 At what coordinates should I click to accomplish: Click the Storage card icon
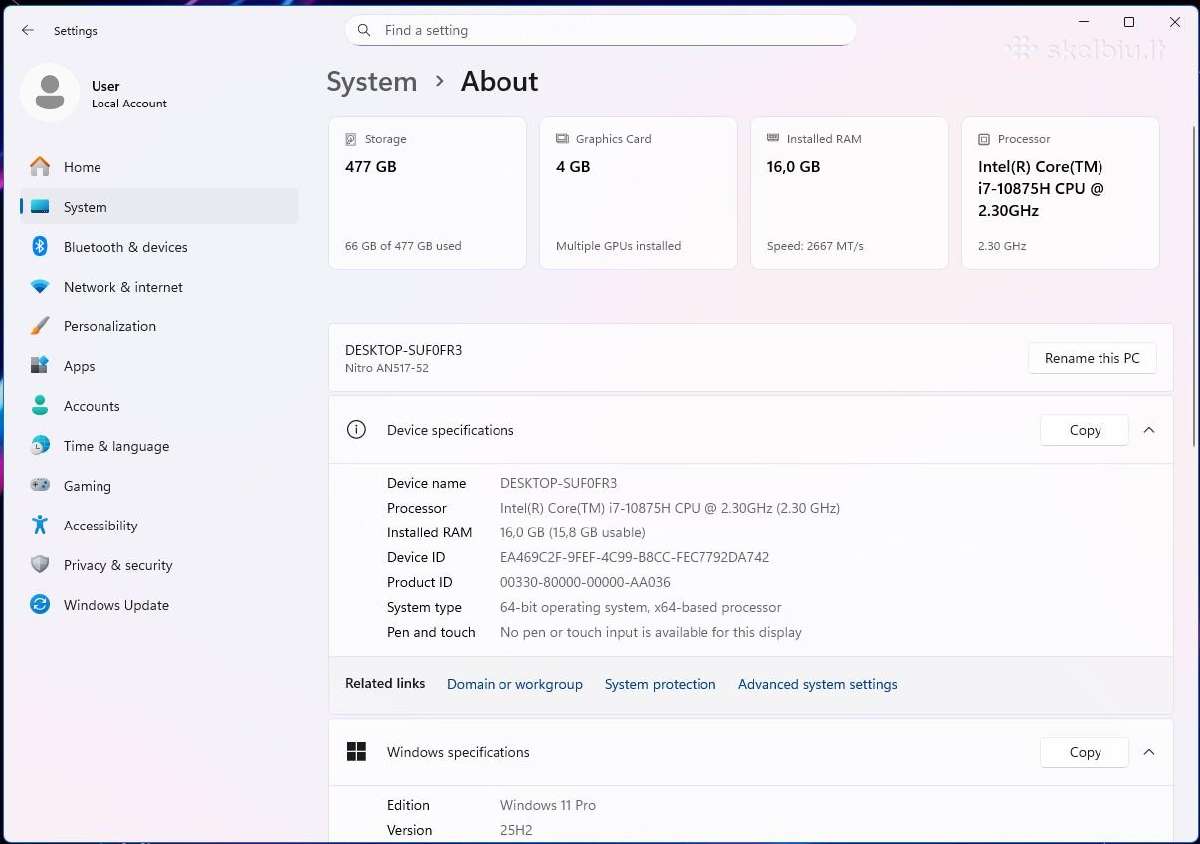tap(351, 139)
